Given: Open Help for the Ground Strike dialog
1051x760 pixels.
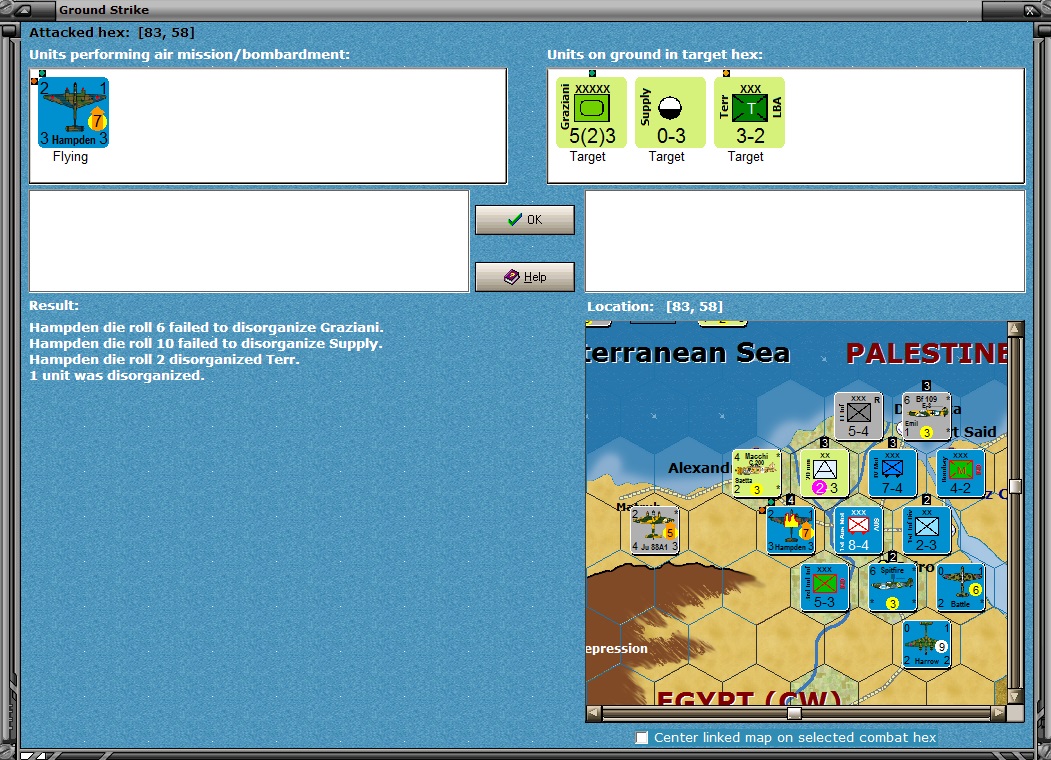Looking at the screenshot, I should click(525, 277).
